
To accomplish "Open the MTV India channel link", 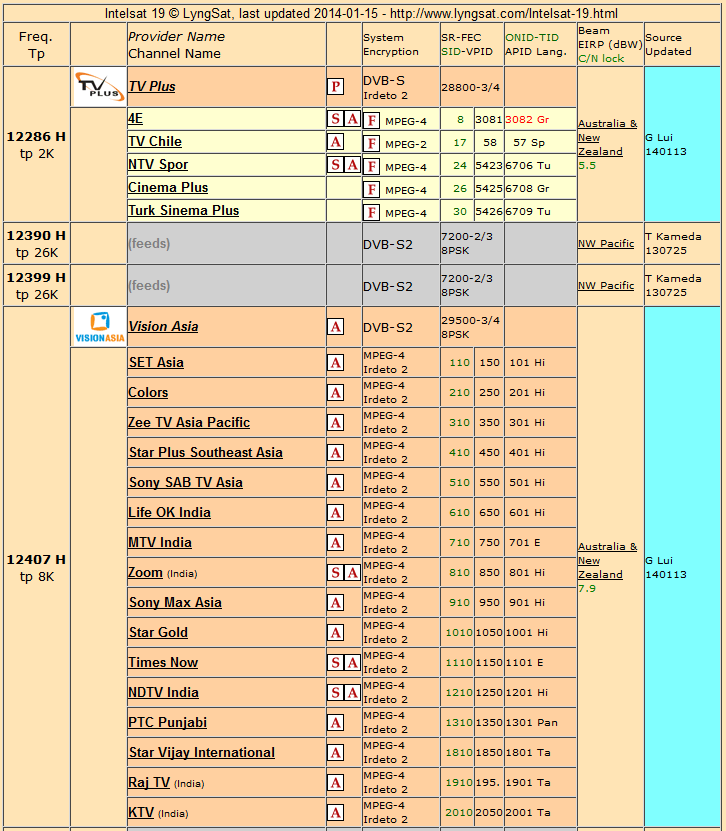I will (160, 543).
